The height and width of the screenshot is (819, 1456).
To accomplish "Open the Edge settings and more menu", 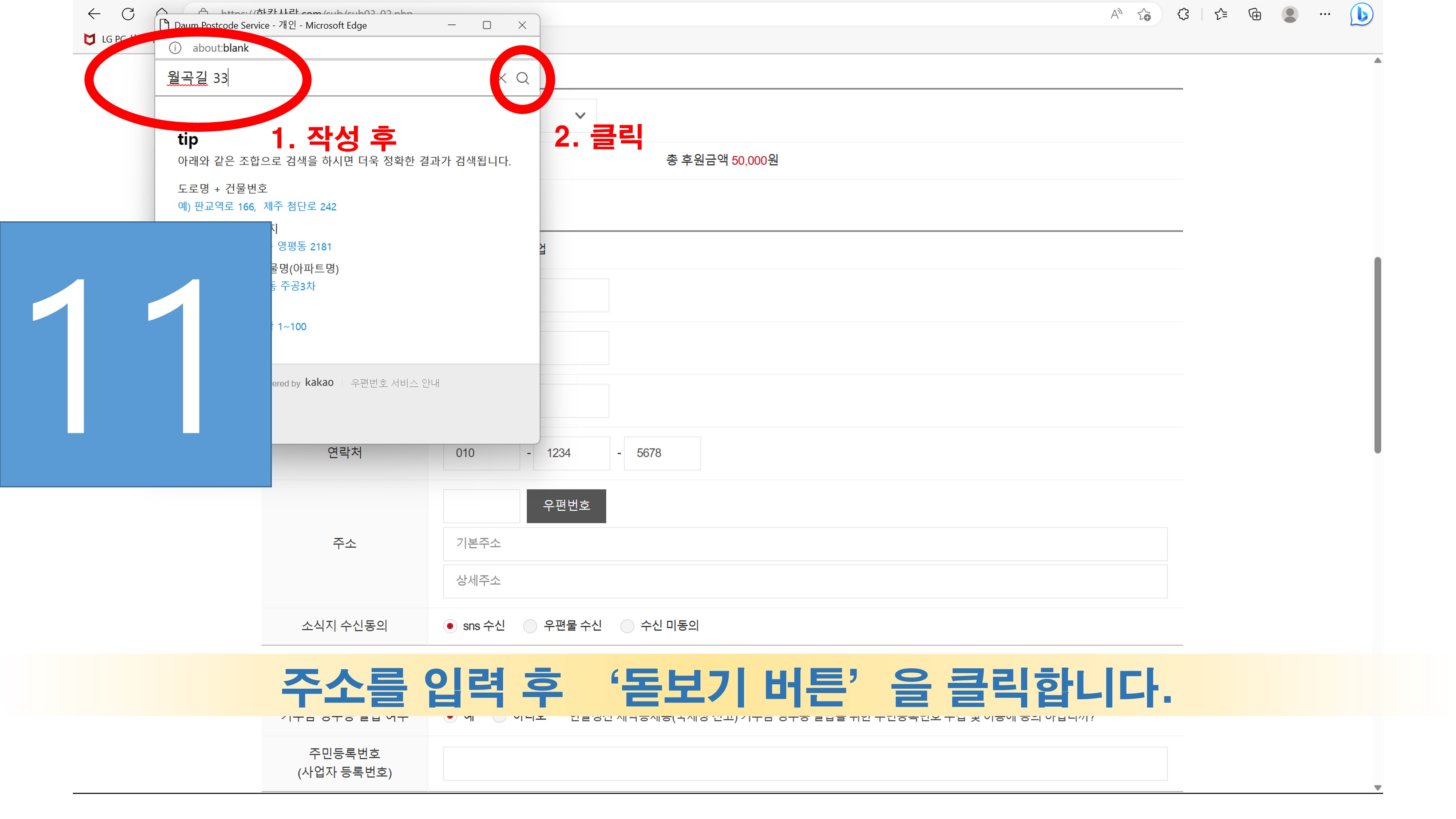I will click(1325, 14).
